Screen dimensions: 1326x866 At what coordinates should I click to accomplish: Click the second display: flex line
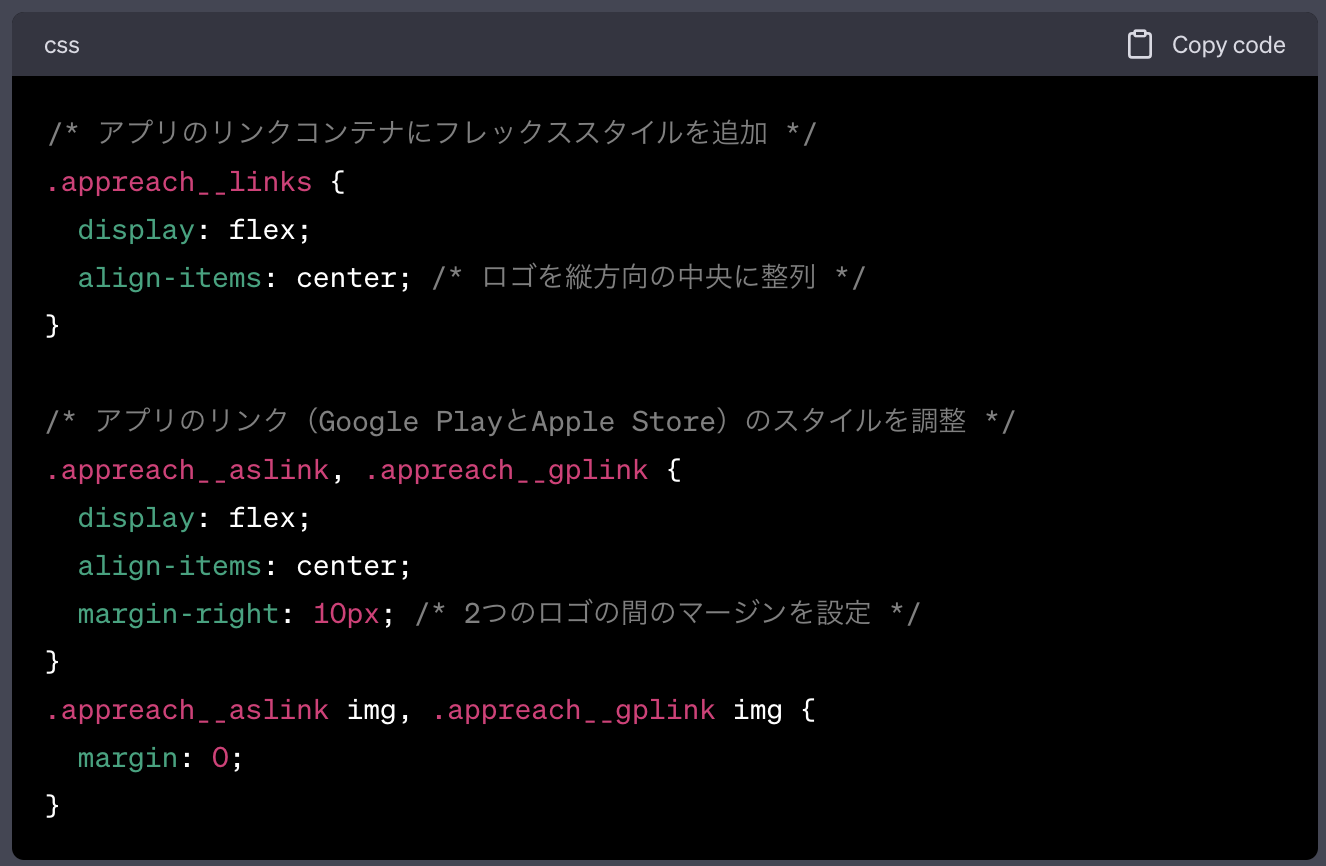coord(192,517)
